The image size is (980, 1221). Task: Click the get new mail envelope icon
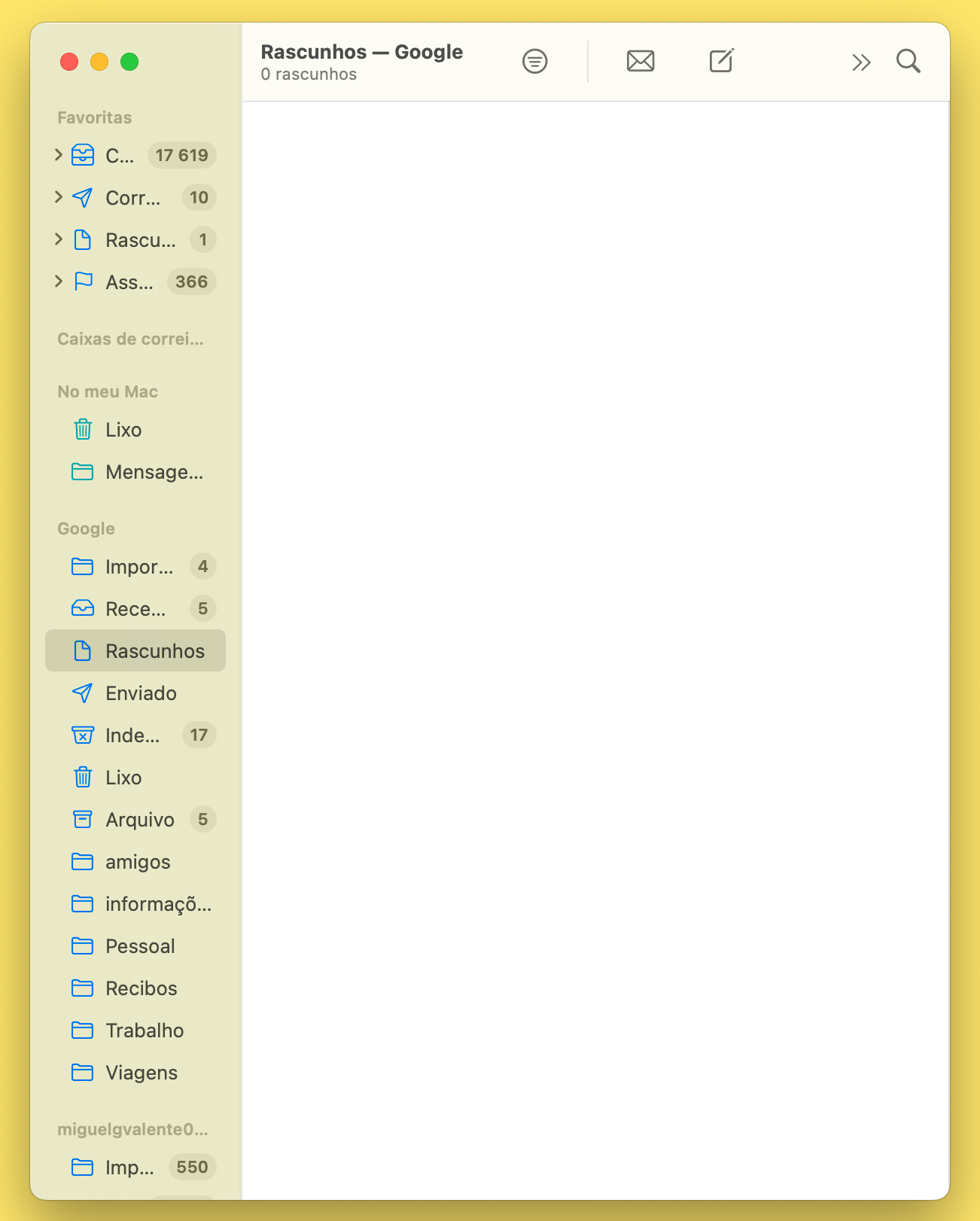[x=641, y=61]
